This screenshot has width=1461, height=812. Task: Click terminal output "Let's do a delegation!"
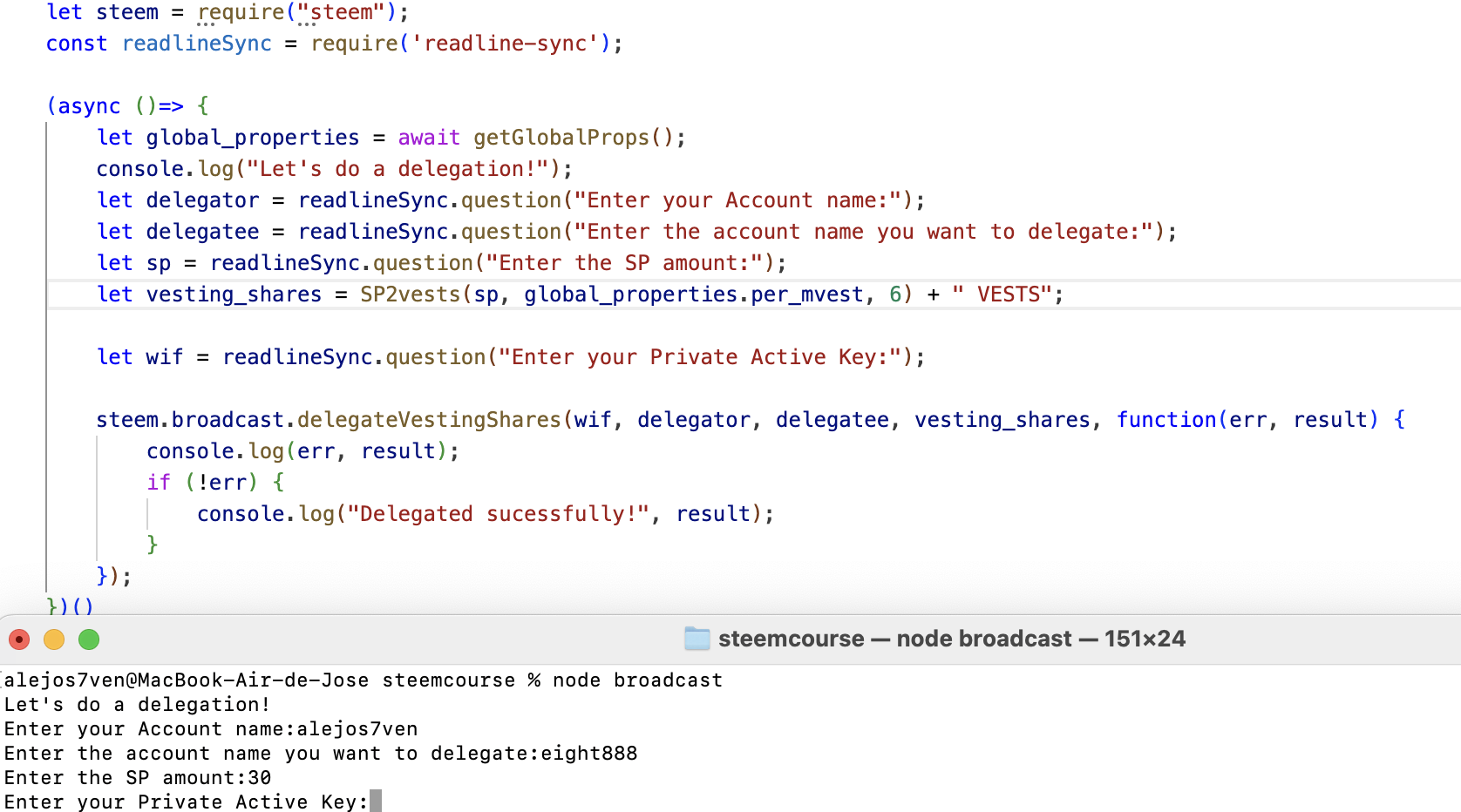pos(137,705)
